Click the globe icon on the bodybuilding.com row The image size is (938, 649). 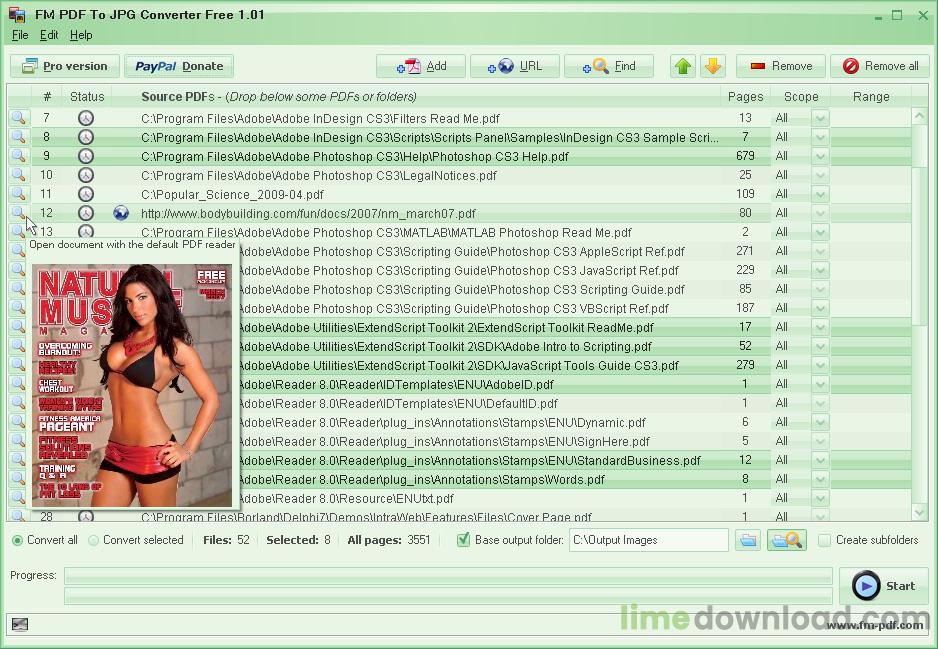tap(120, 213)
